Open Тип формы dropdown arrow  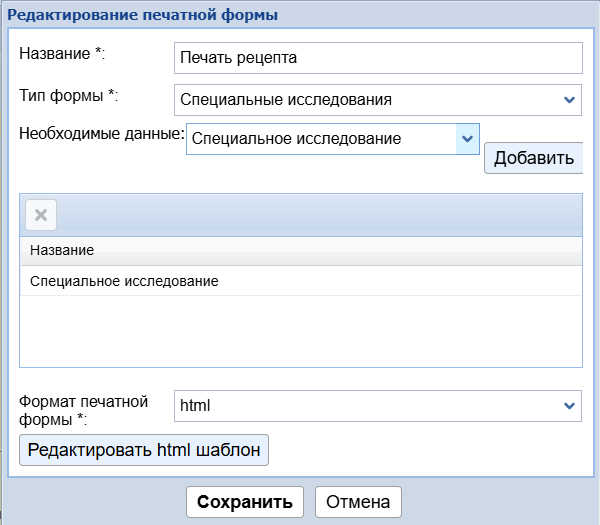click(x=569, y=100)
